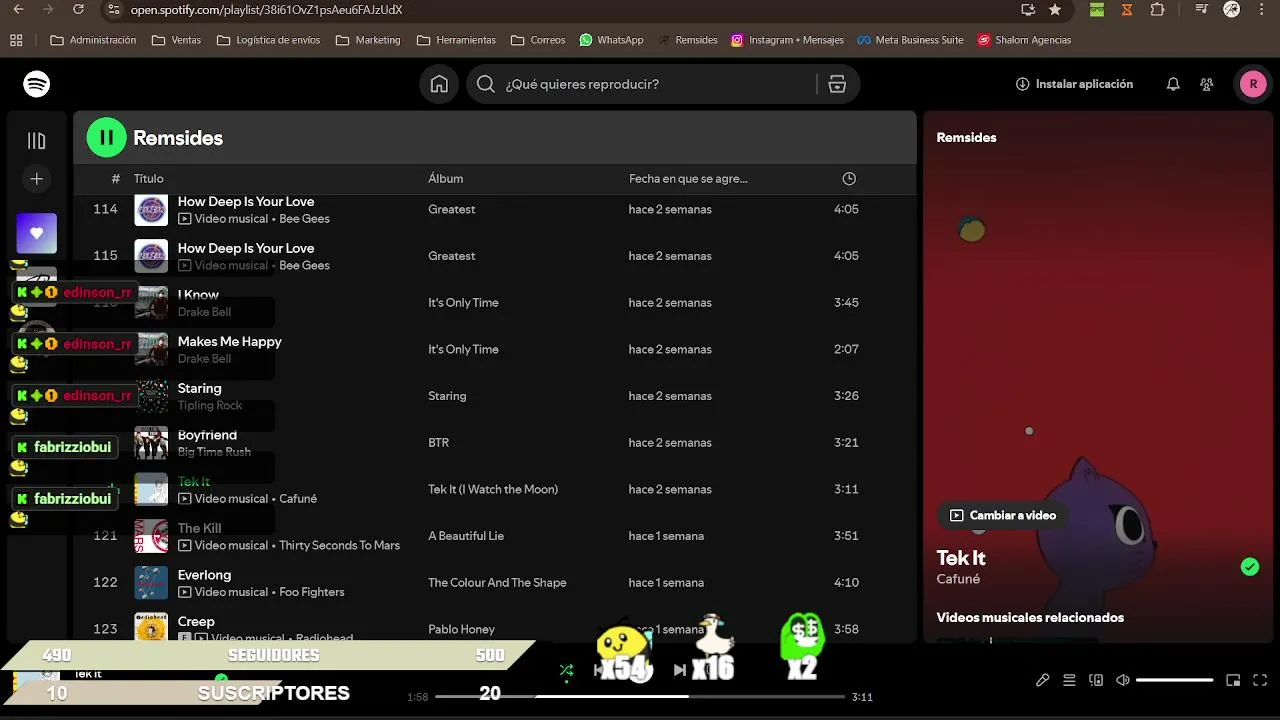The image size is (1280, 720).
Task: Open Meta Business Suite bookmark
Action: tap(910, 40)
